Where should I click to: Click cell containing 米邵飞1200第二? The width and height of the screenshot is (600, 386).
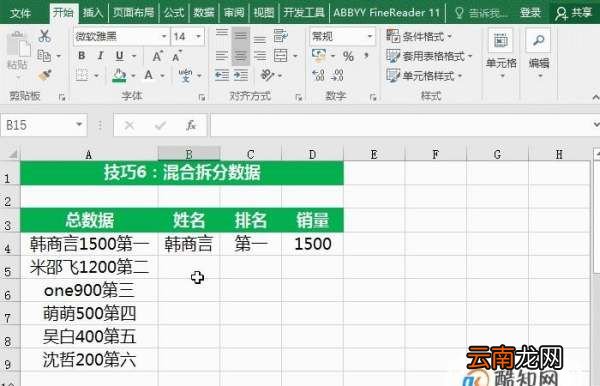[x=89, y=267]
